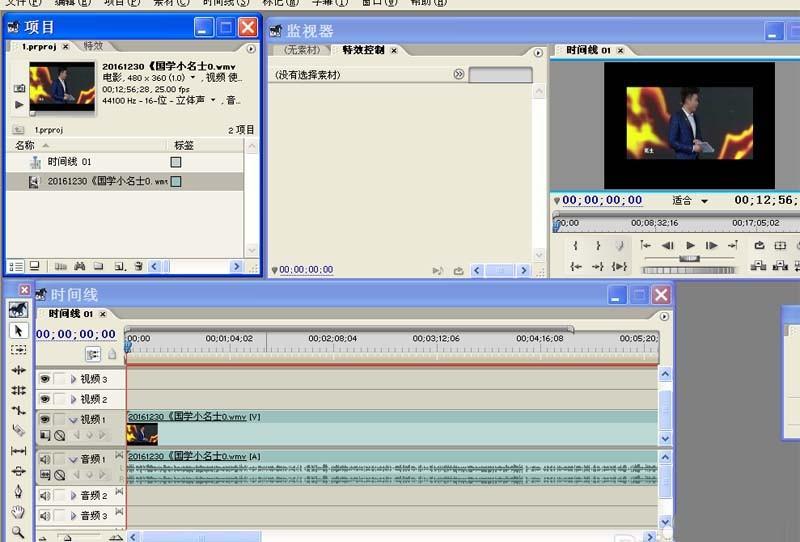800x542 pixels.
Task: Switch to the 特效 tab in the project panel
Action: 93,46
